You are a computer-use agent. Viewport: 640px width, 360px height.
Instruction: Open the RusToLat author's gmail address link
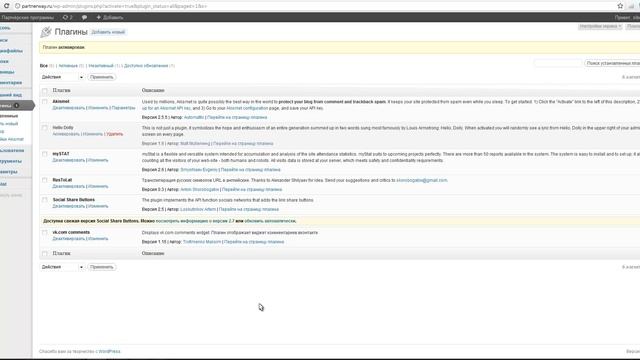422,180
